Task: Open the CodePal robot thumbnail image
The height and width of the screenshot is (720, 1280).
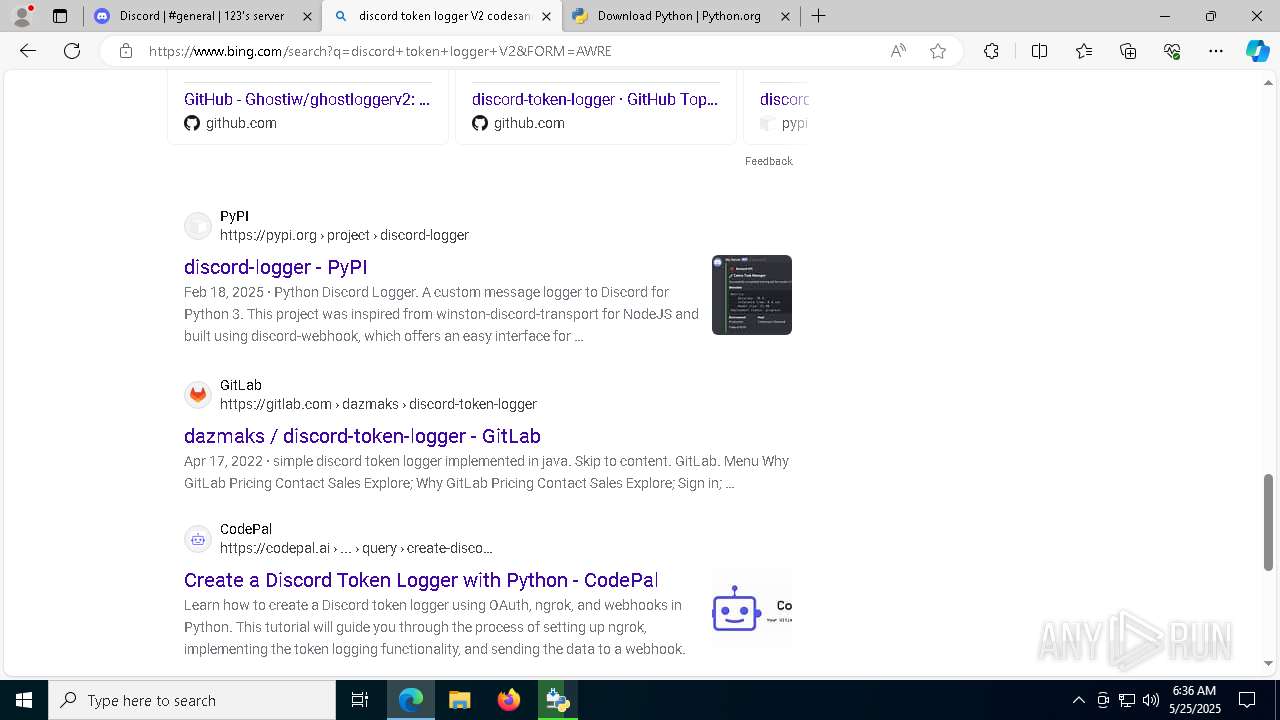Action: click(x=752, y=608)
